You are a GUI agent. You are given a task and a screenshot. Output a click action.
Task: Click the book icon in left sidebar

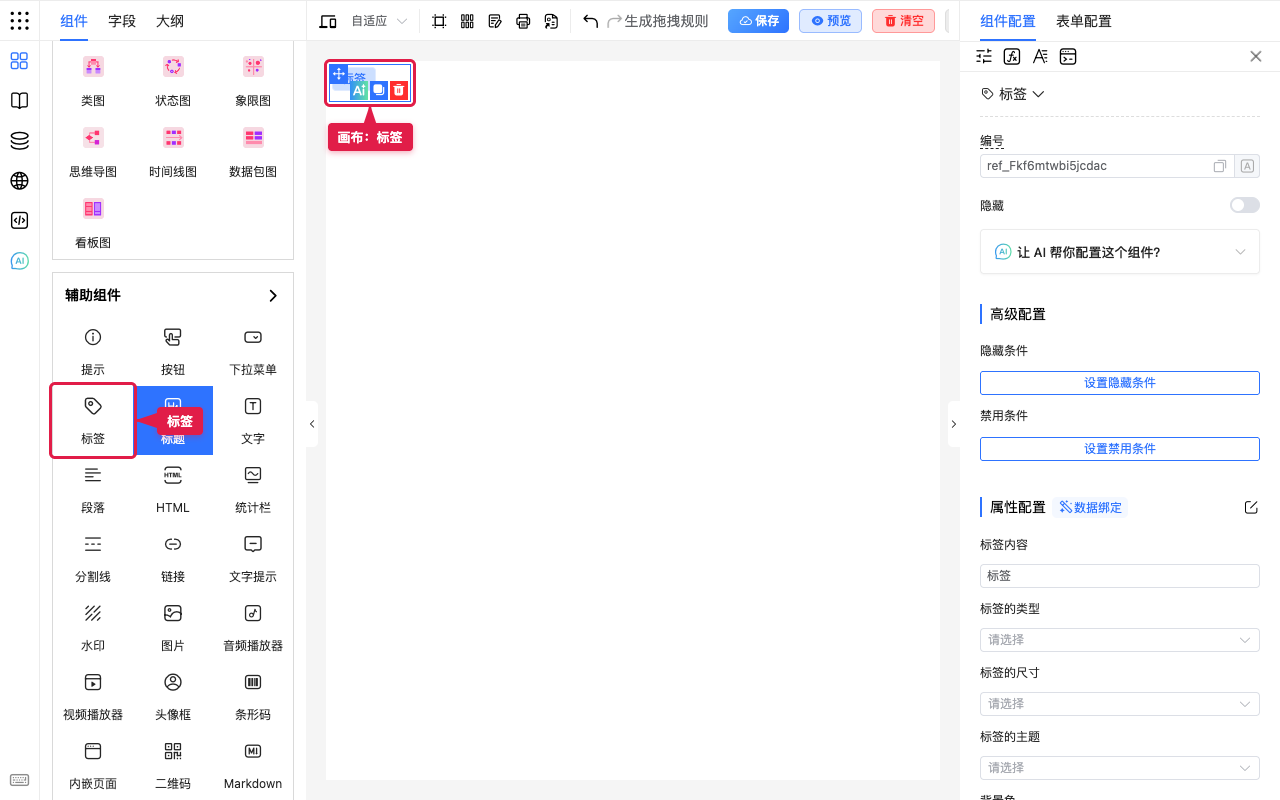coord(19,101)
